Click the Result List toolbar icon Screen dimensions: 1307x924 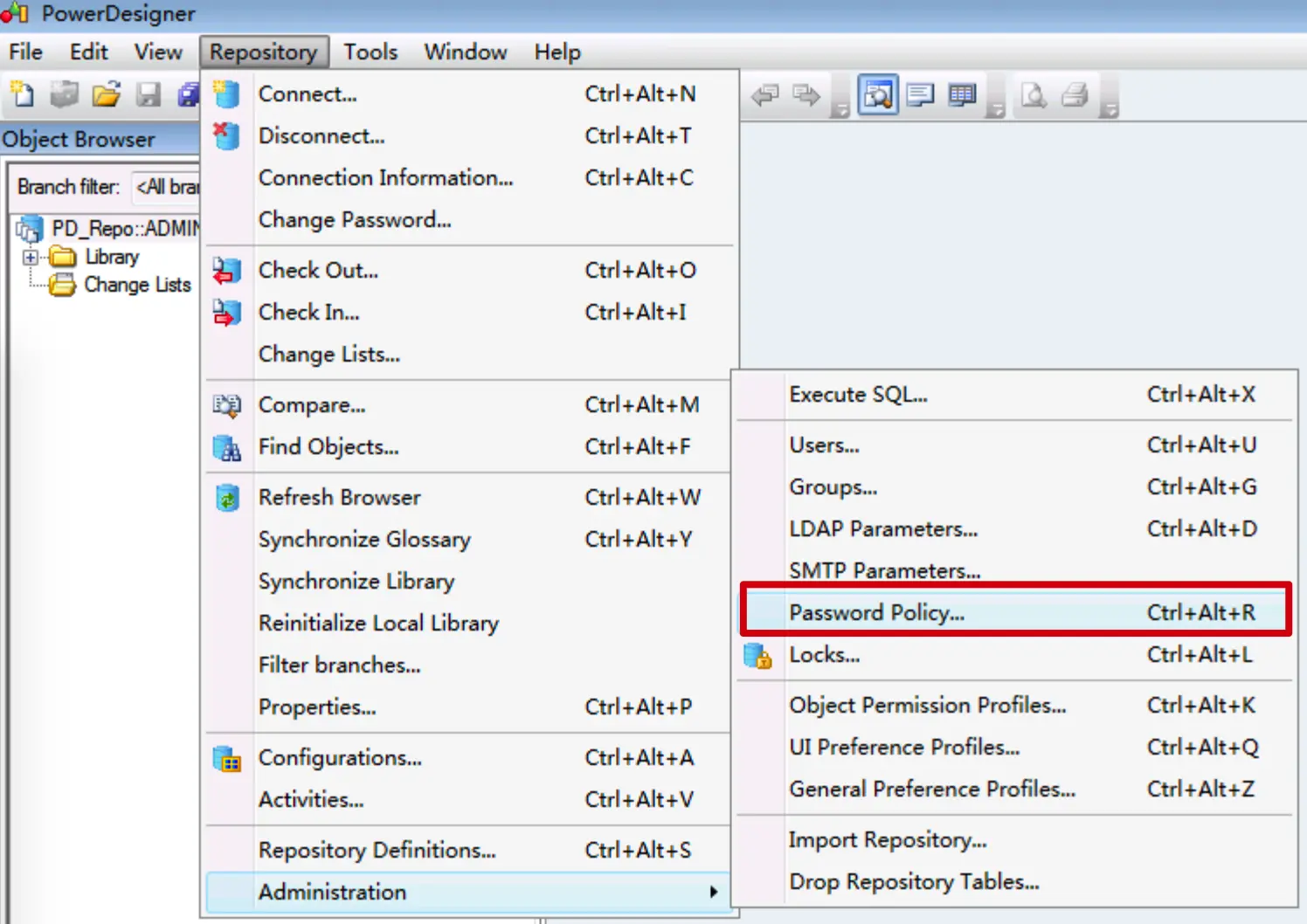point(962,94)
